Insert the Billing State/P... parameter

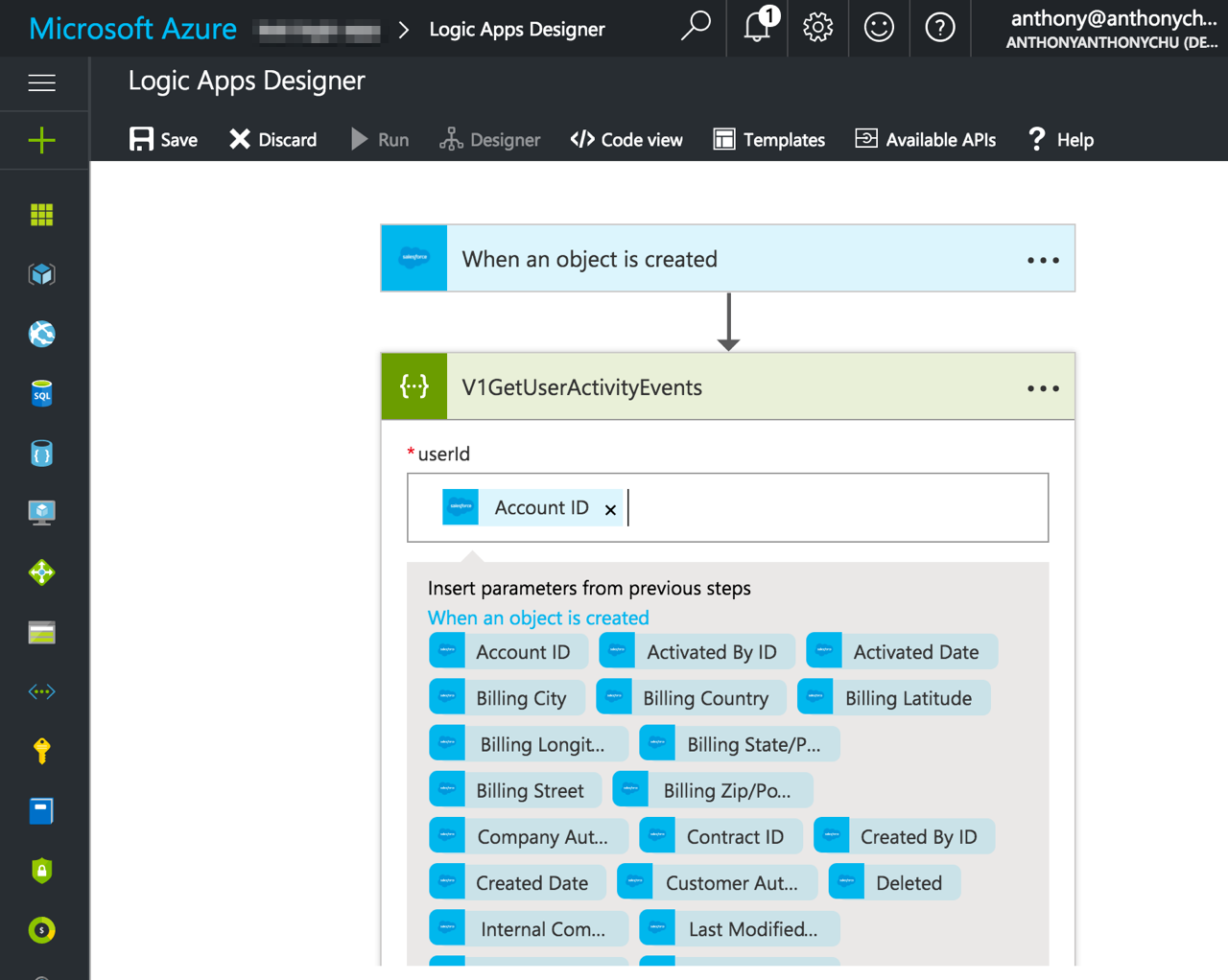[x=739, y=743]
